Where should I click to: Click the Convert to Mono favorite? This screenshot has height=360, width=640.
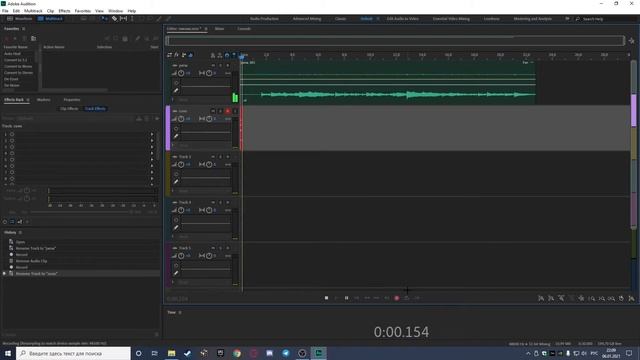(x=18, y=66)
